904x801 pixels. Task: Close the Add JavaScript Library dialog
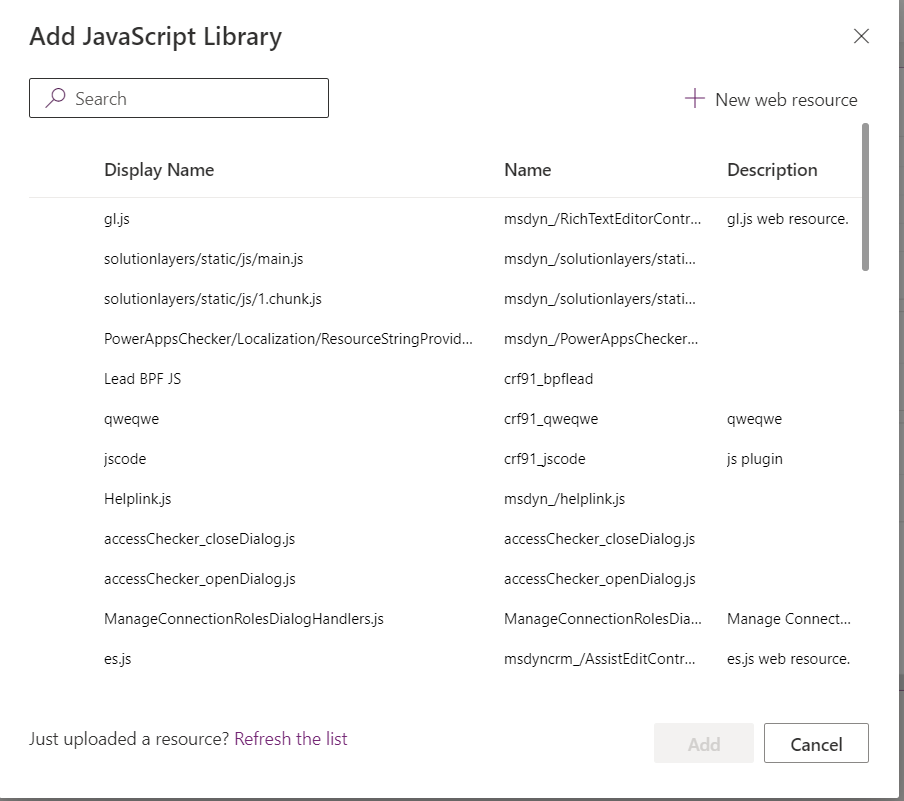[x=861, y=36]
